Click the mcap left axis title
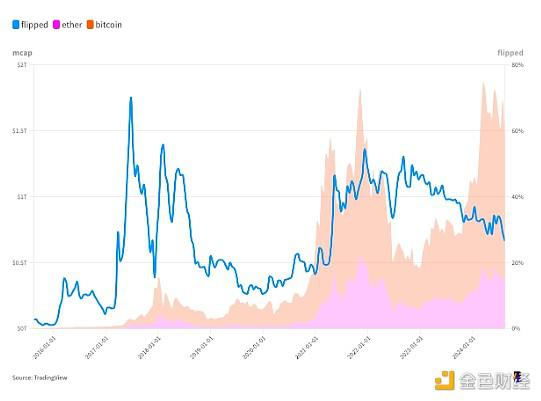Screen dimensions: 541x401 22,53
